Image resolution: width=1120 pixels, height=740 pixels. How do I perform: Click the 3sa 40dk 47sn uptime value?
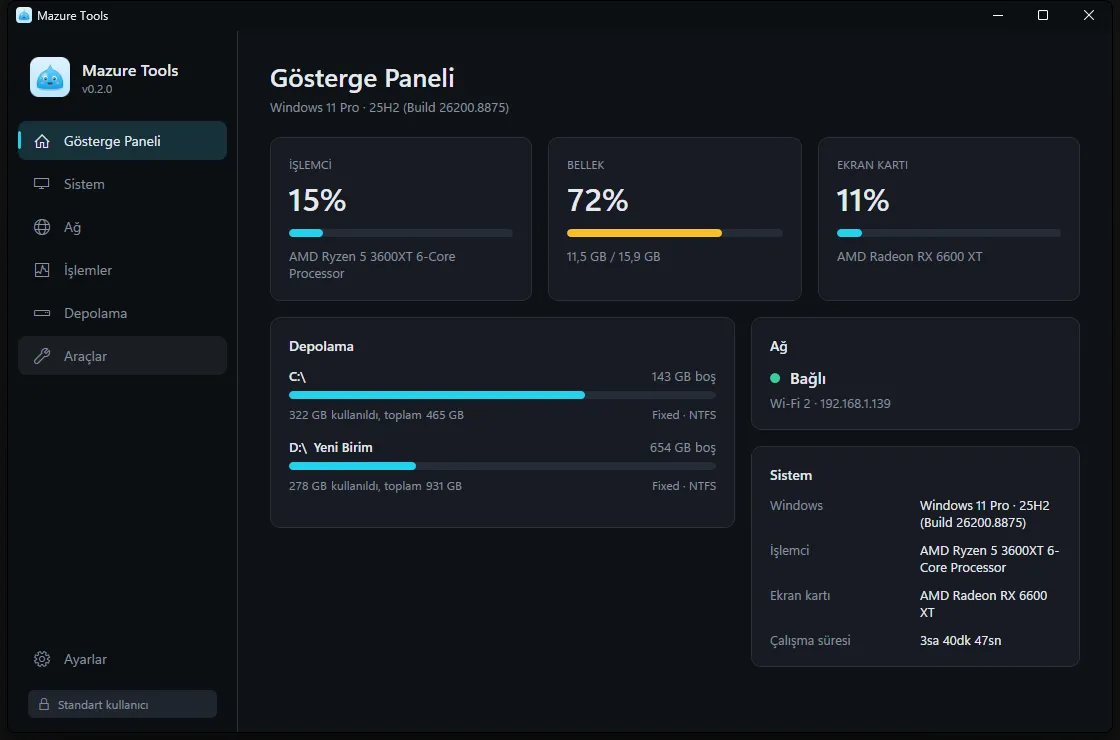pyautogui.click(x=961, y=641)
